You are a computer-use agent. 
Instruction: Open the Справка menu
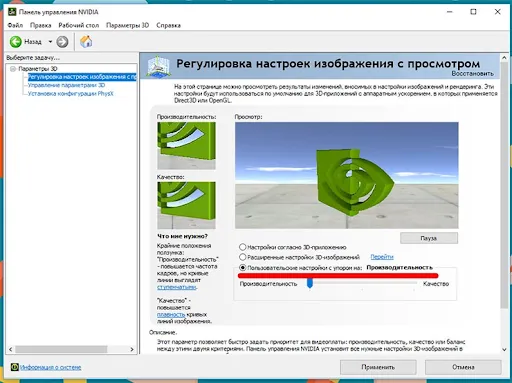[168, 25]
